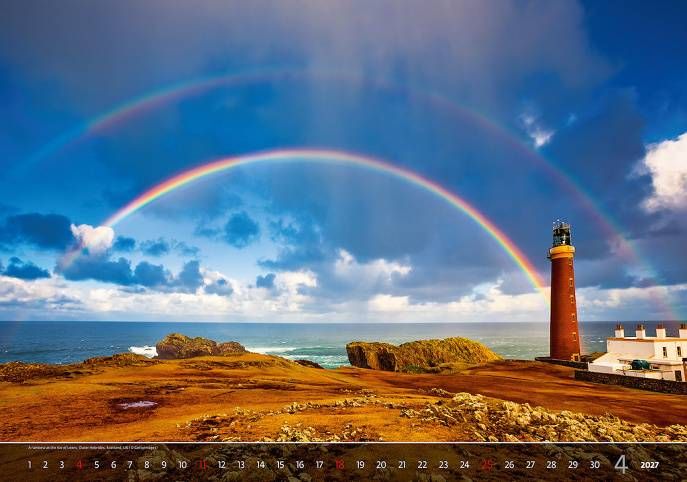Click the white keeper's house

click(643, 353)
